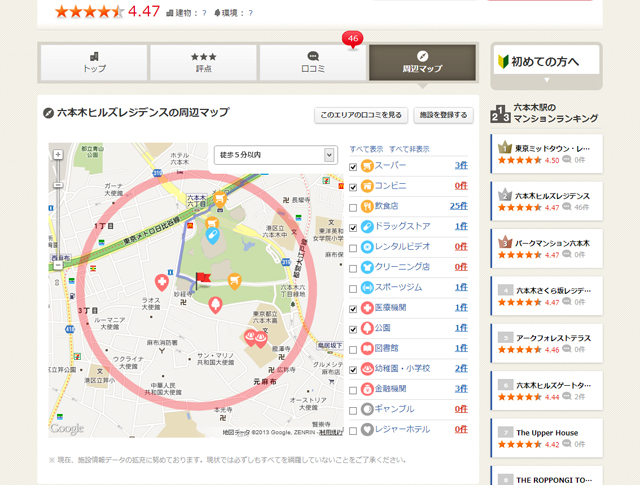
Task: Click the 環境 question mark help icon
Action: pos(250,13)
